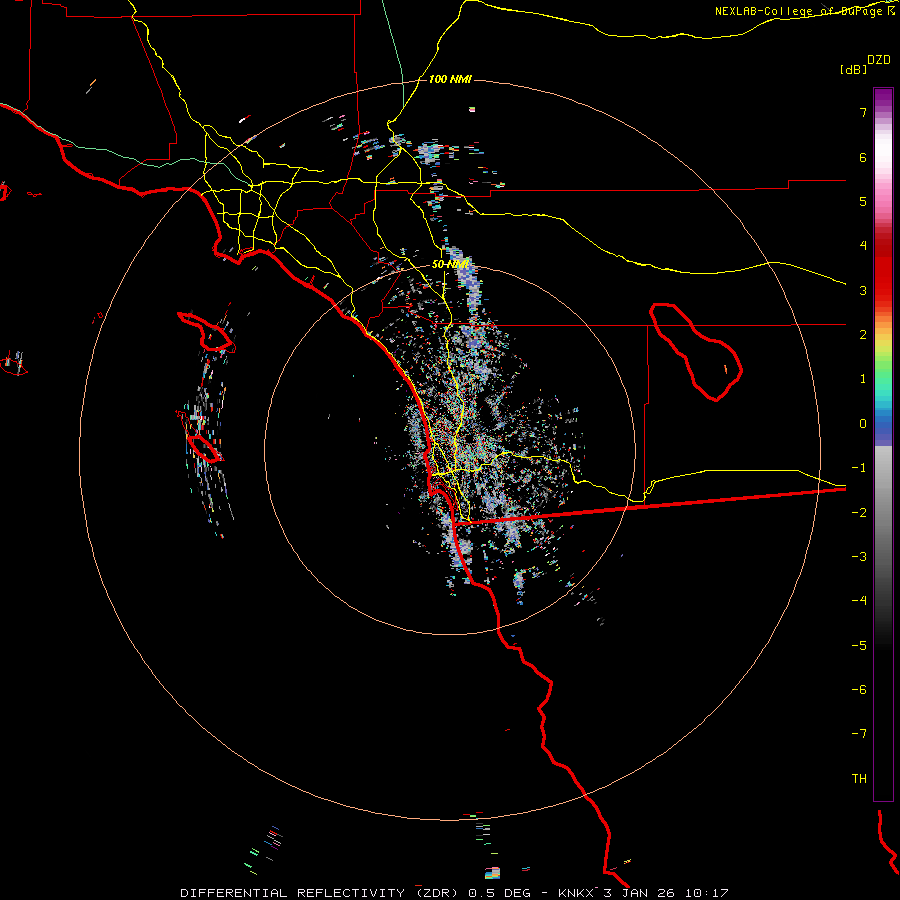Select the "4" value on the color scale
Screen dimensions: 900x900
click(863, 246)
